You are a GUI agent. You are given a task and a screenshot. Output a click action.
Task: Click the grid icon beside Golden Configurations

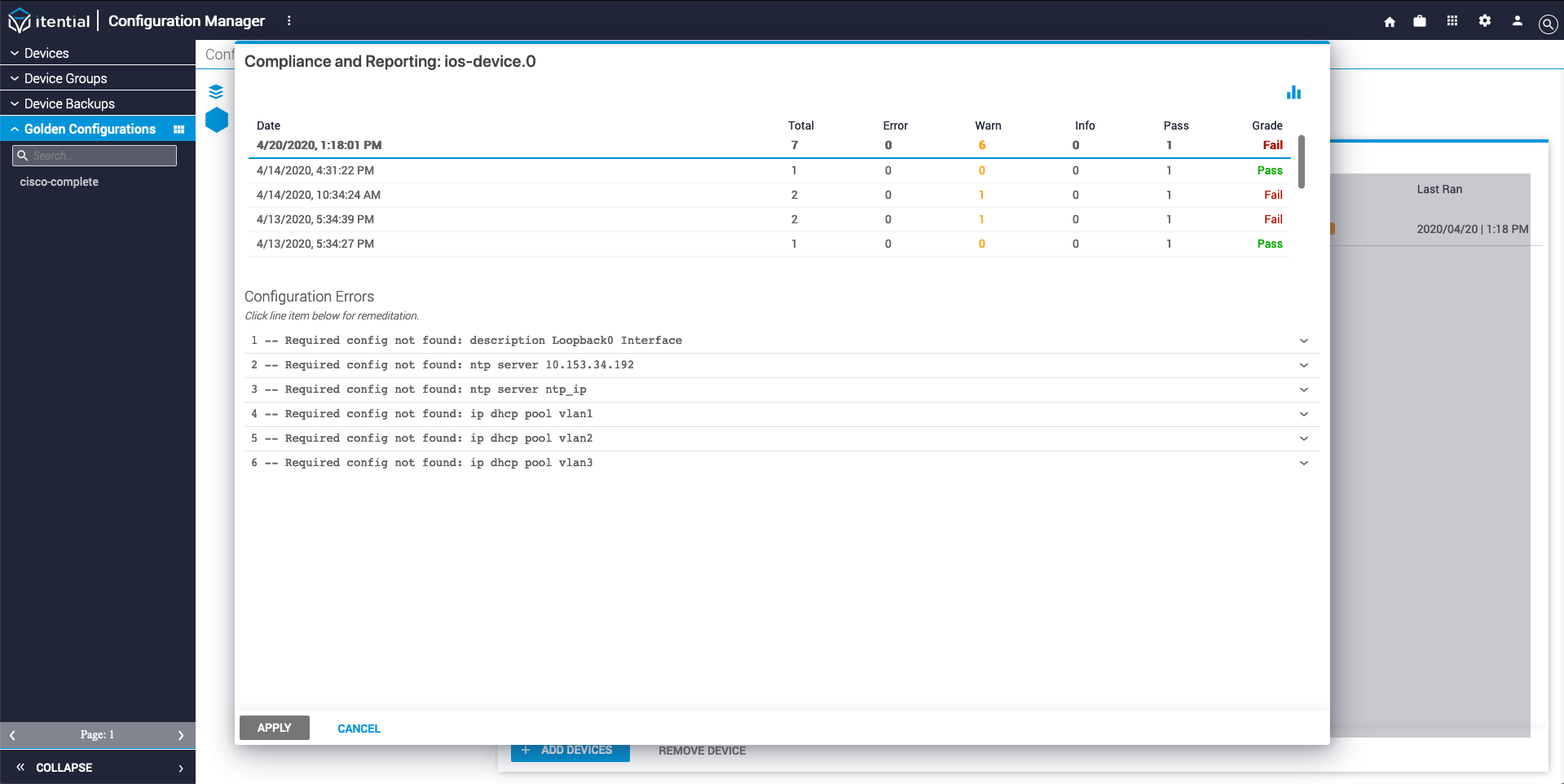point(179,130)
